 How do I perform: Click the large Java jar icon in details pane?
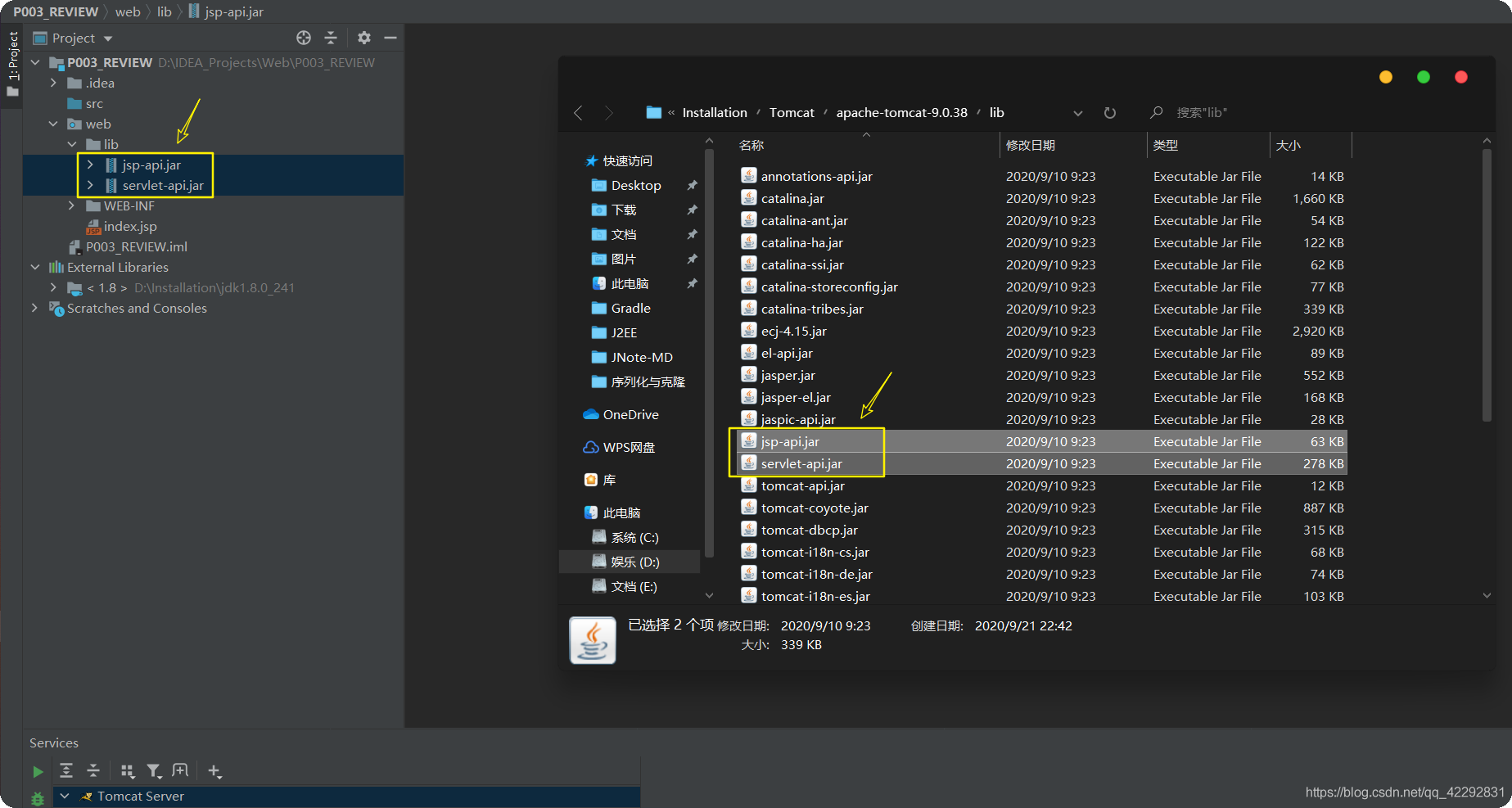coord(593,640)
